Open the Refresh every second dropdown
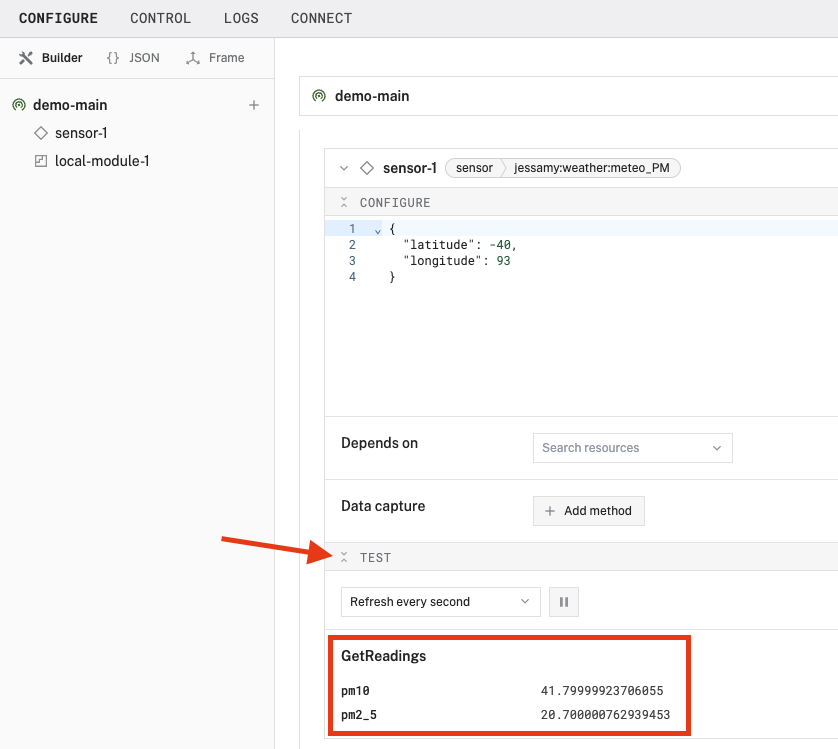Screen dimensions: 838x749 440,602
